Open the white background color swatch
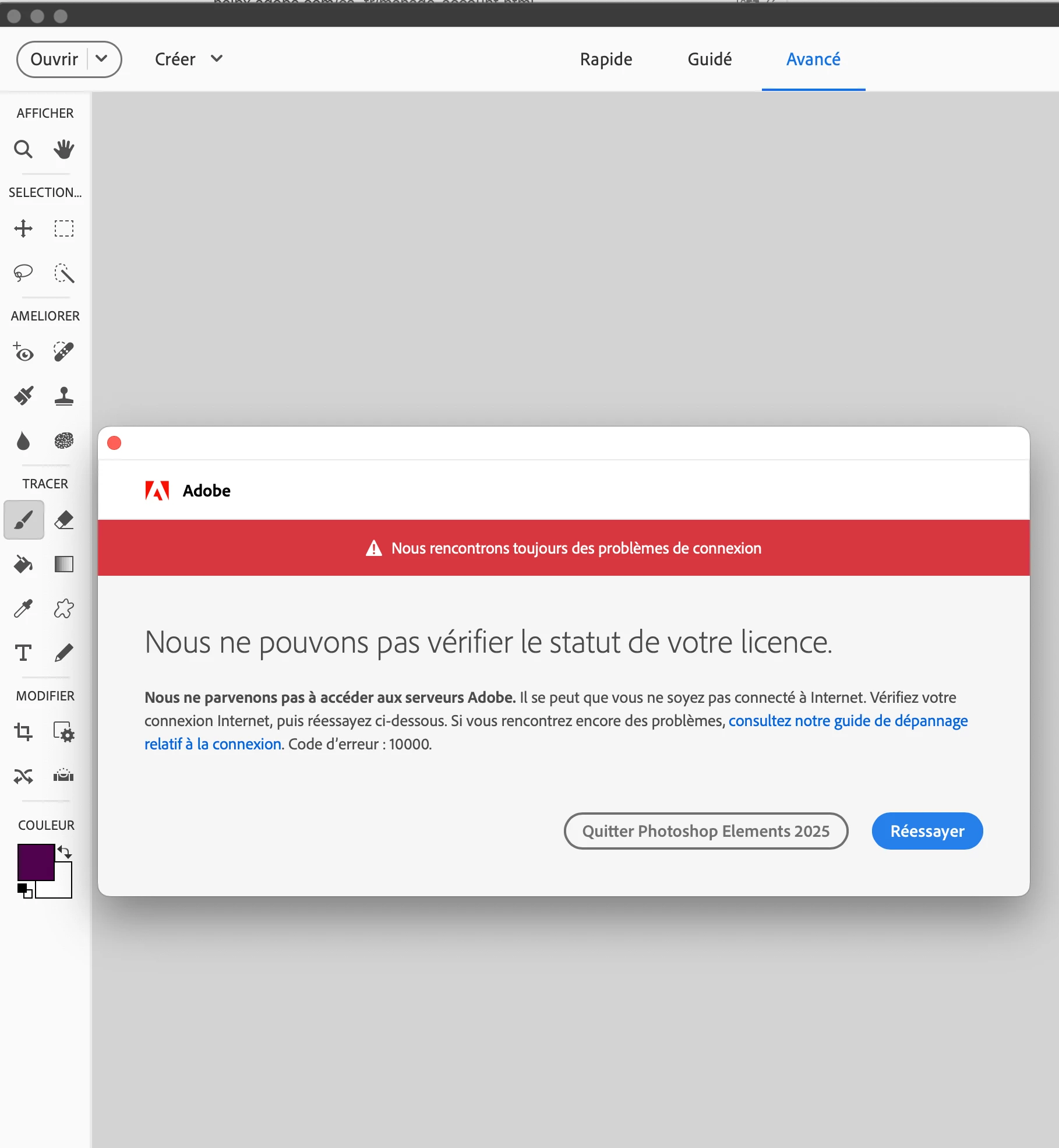This screenshot has width=1059, height=1148. [x=63, y=889]
